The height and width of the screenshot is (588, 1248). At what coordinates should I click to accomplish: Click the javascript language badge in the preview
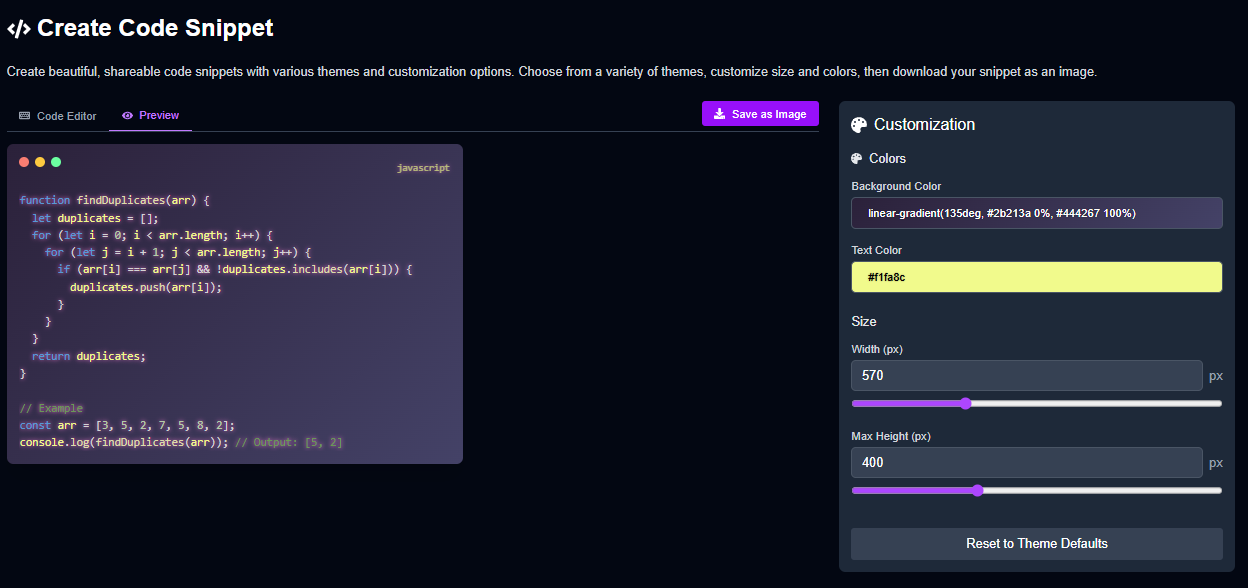tap(423, 167)
